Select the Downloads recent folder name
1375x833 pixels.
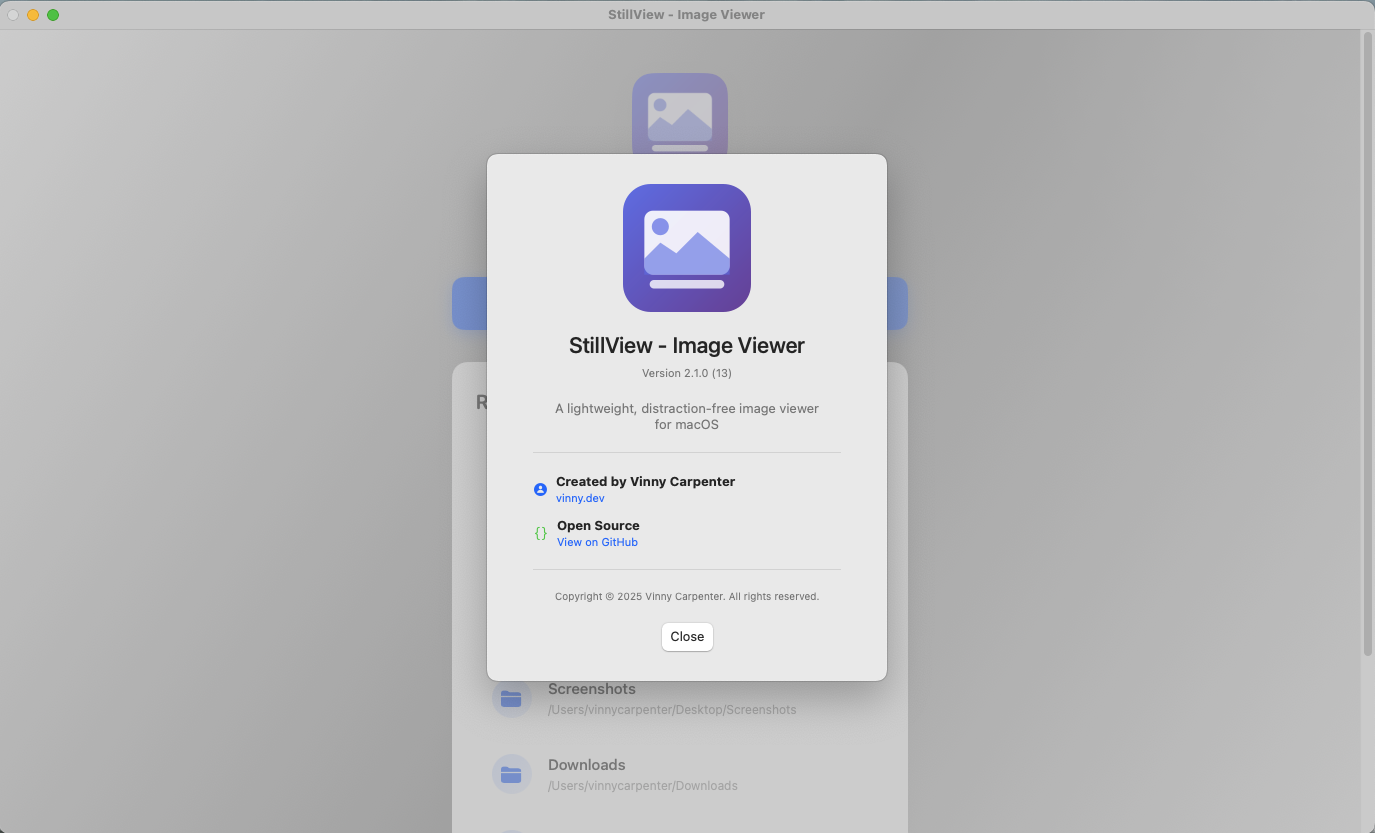click(x=586, y=765)
